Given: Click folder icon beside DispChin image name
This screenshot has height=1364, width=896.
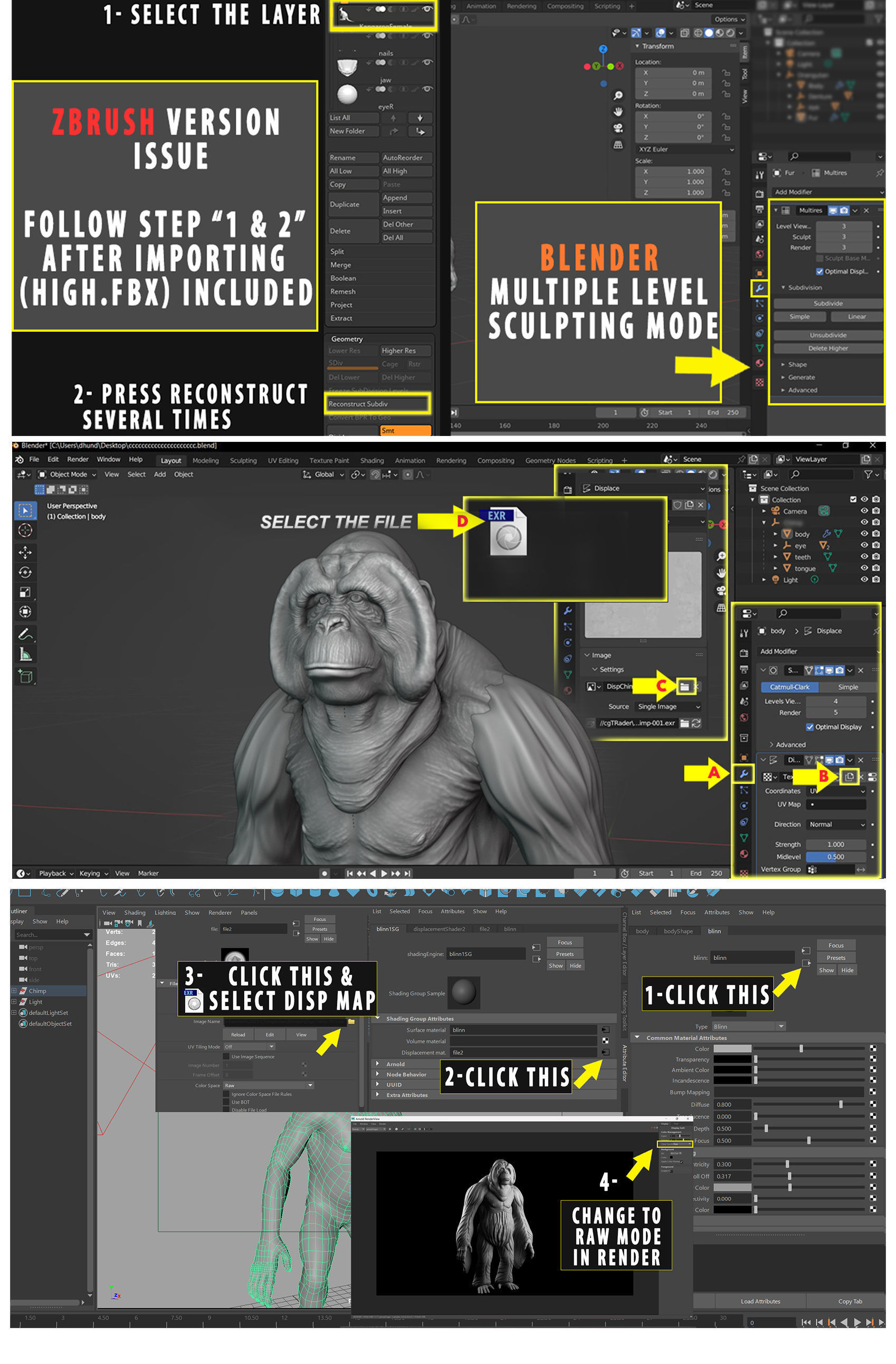Looking at the screenshot, I should point(684,686).
